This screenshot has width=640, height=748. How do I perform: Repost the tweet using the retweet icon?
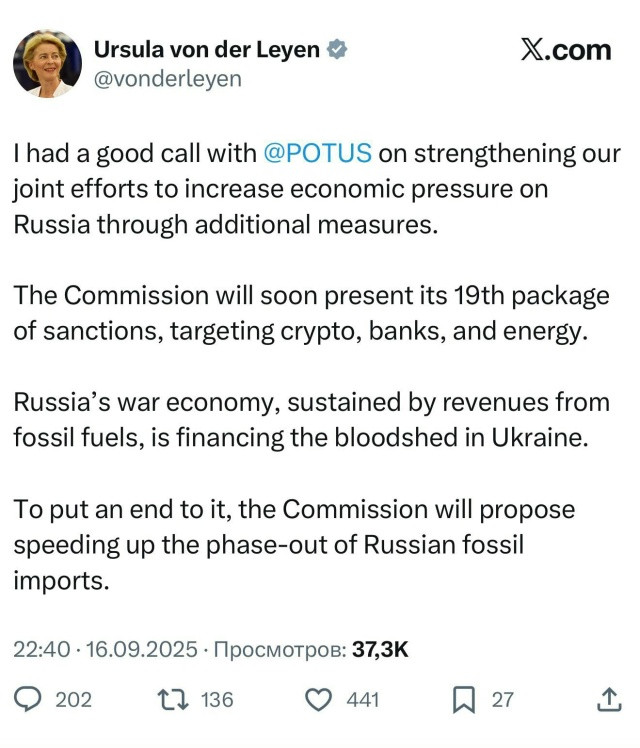(x=174, y=700)
